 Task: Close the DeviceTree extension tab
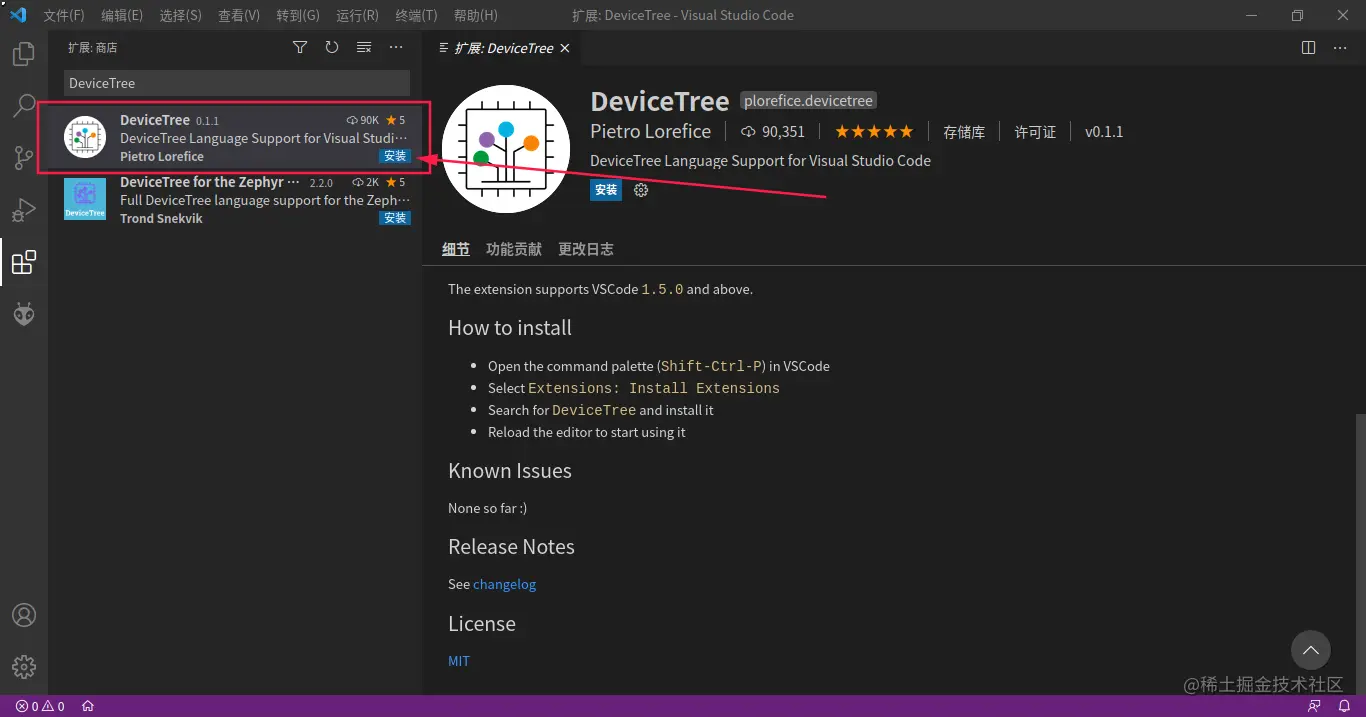(565, 48)
